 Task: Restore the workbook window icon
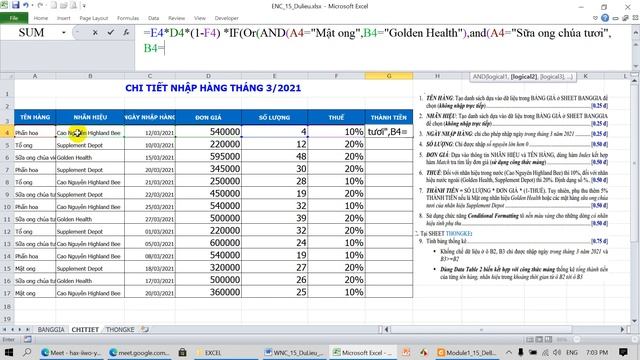[x=626, y=18]
